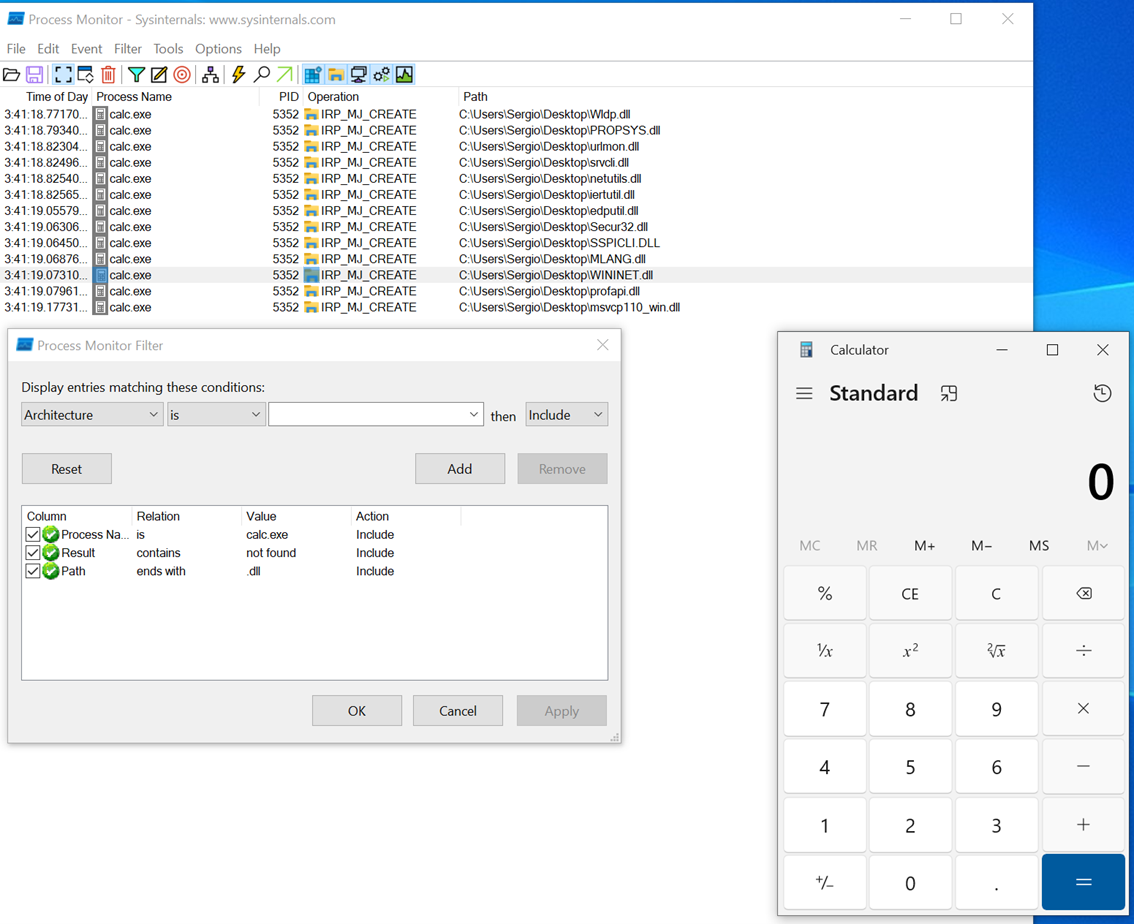Open the Process Tree toolbar icon
The height and width of the screenshot is (924, 1134).
pyautogui.click(x=210, y=75)
